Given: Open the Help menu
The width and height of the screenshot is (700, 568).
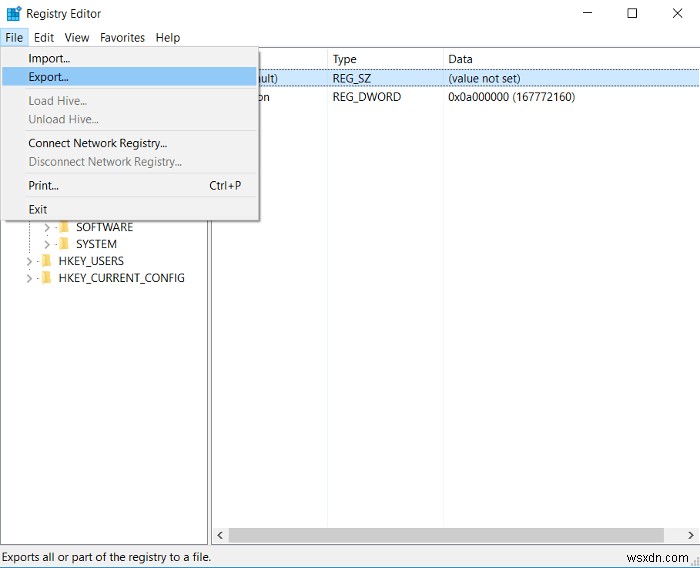Looking at the screenshot, I should [x=168, y=38].
